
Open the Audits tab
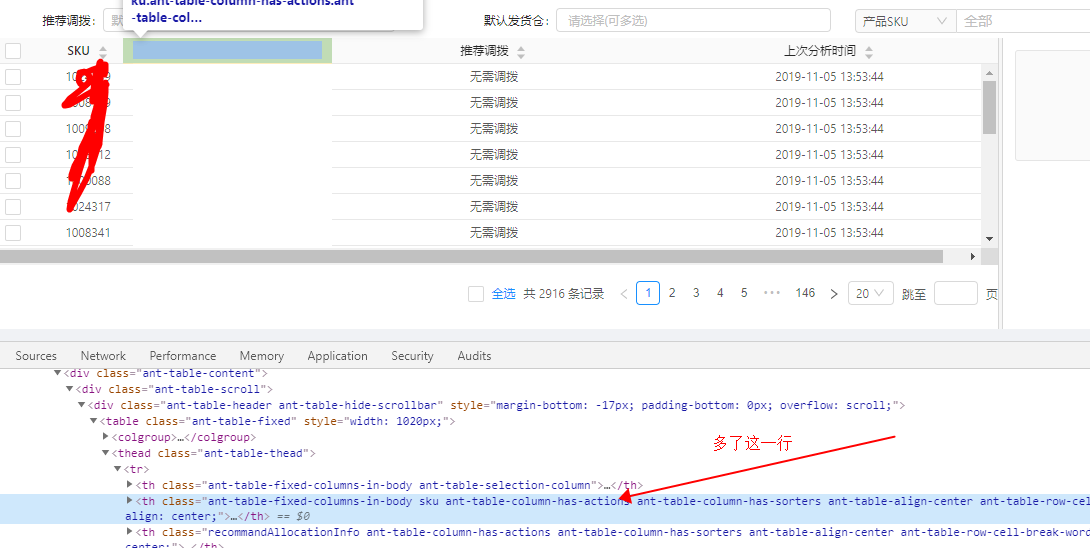(x=474, y=355)
